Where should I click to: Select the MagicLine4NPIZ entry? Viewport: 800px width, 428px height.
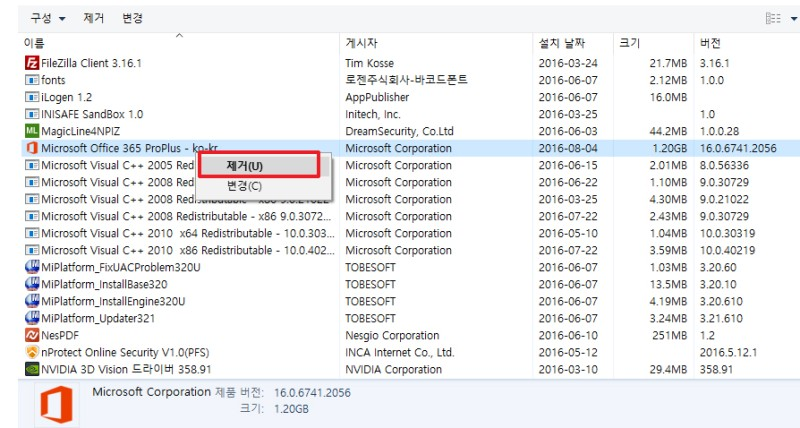pyautogui.click(x=81, y=131)
